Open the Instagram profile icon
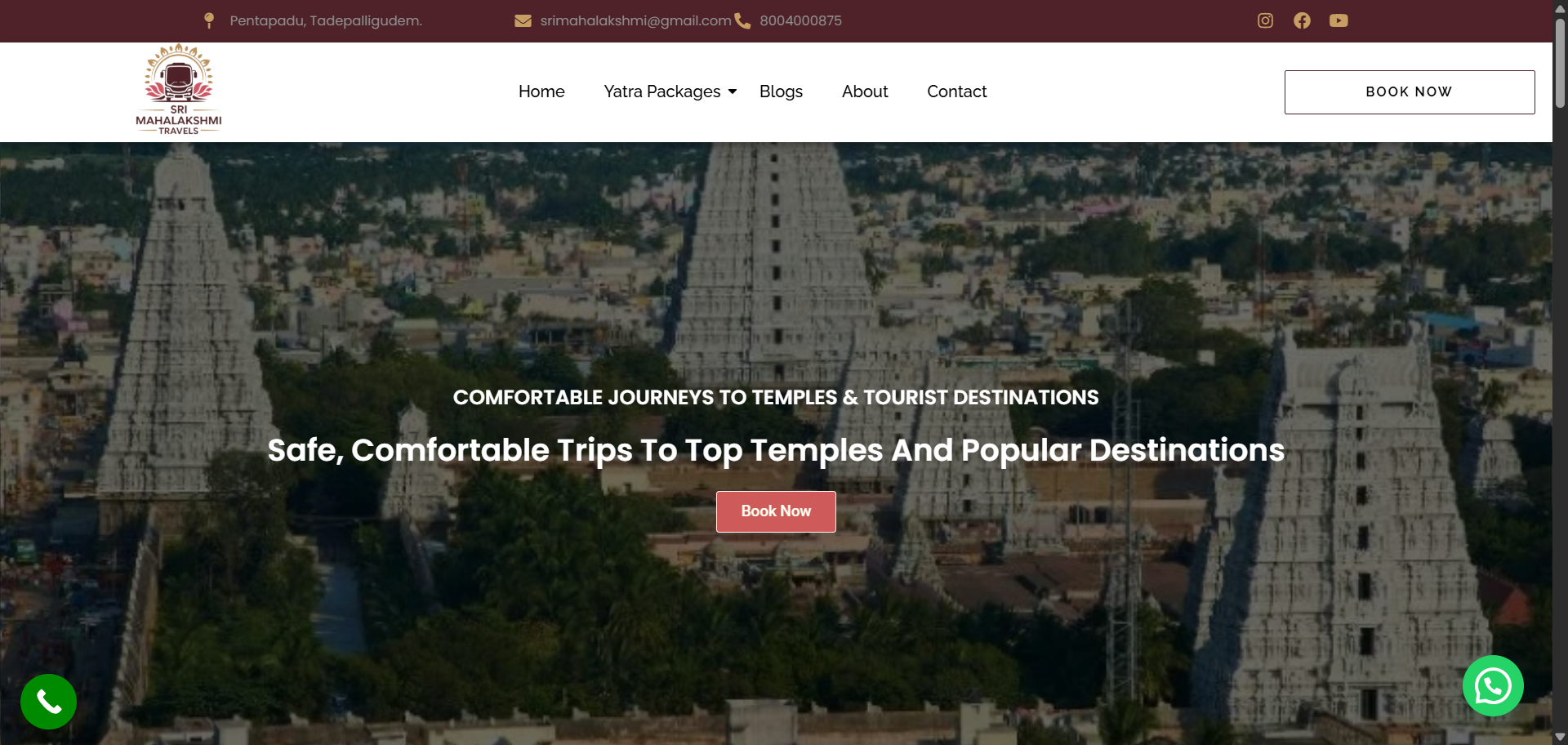Viewport: 1568px width, 745px height. [x=1265, y=20]
